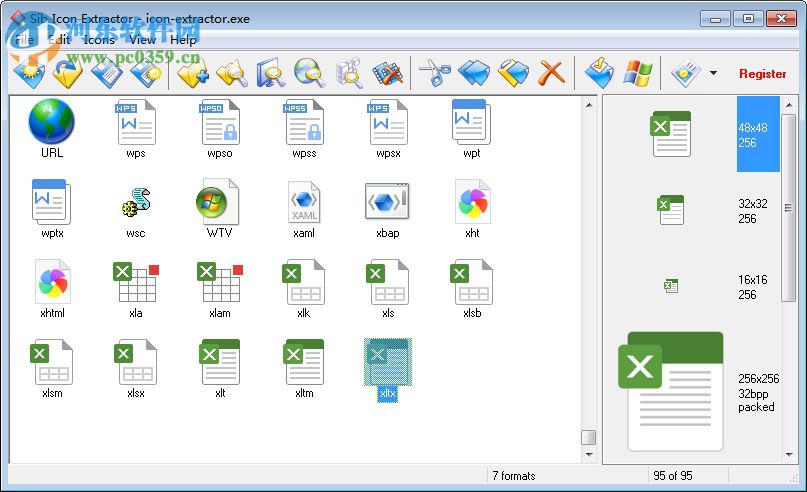Click the large 256x256 Excel preview image
The image size is (807, 492).
click(x=671, y=391)
